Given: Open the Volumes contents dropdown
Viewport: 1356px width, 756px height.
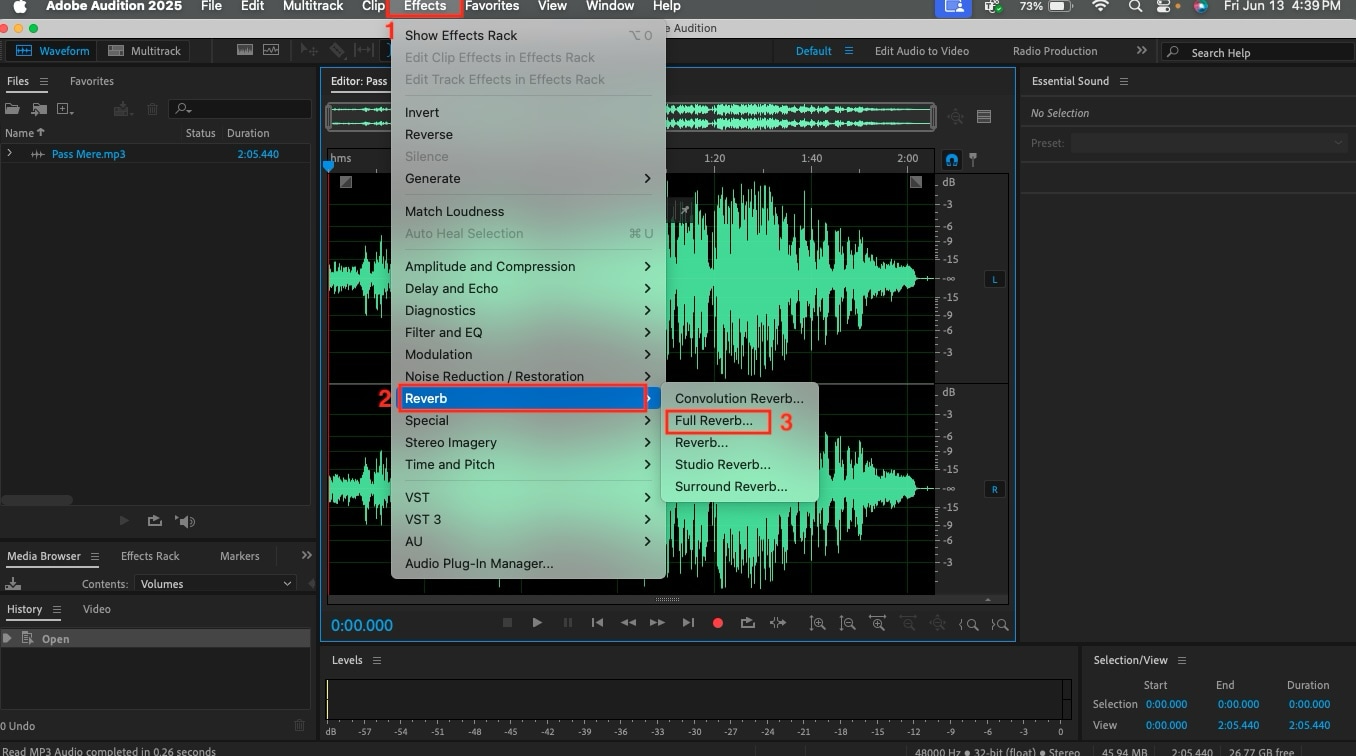Looking at the screenshot, I should [215, 584].
